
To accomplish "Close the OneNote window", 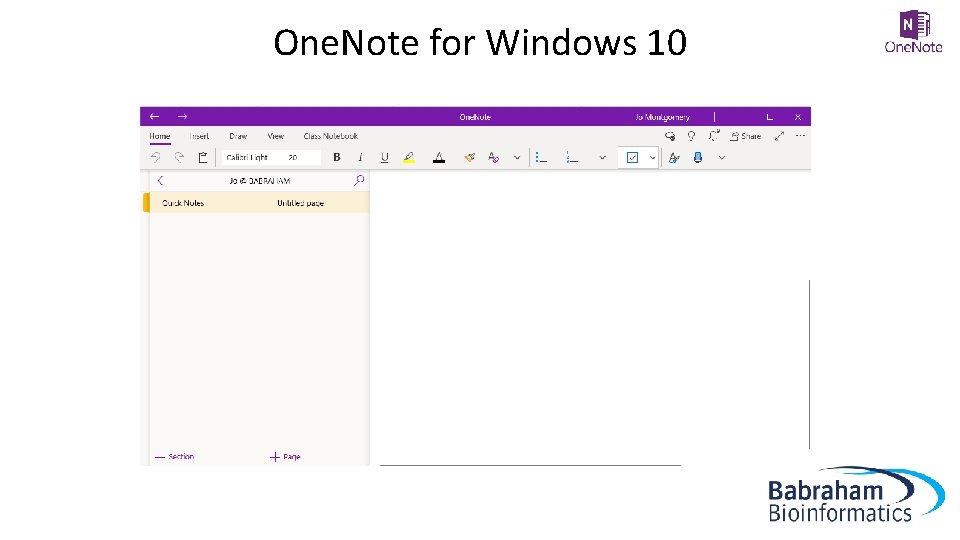I will (x=798, y=117).
